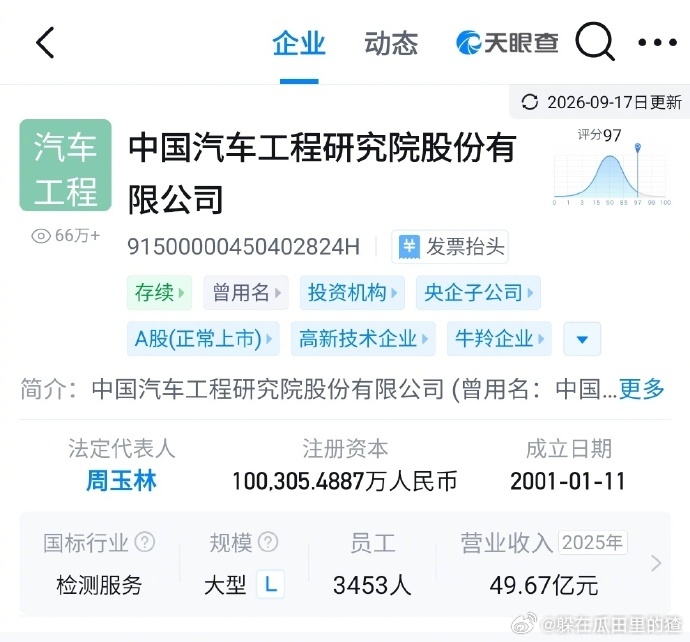
Task: Tap the eye icon view count
Action: click(41, 236)
